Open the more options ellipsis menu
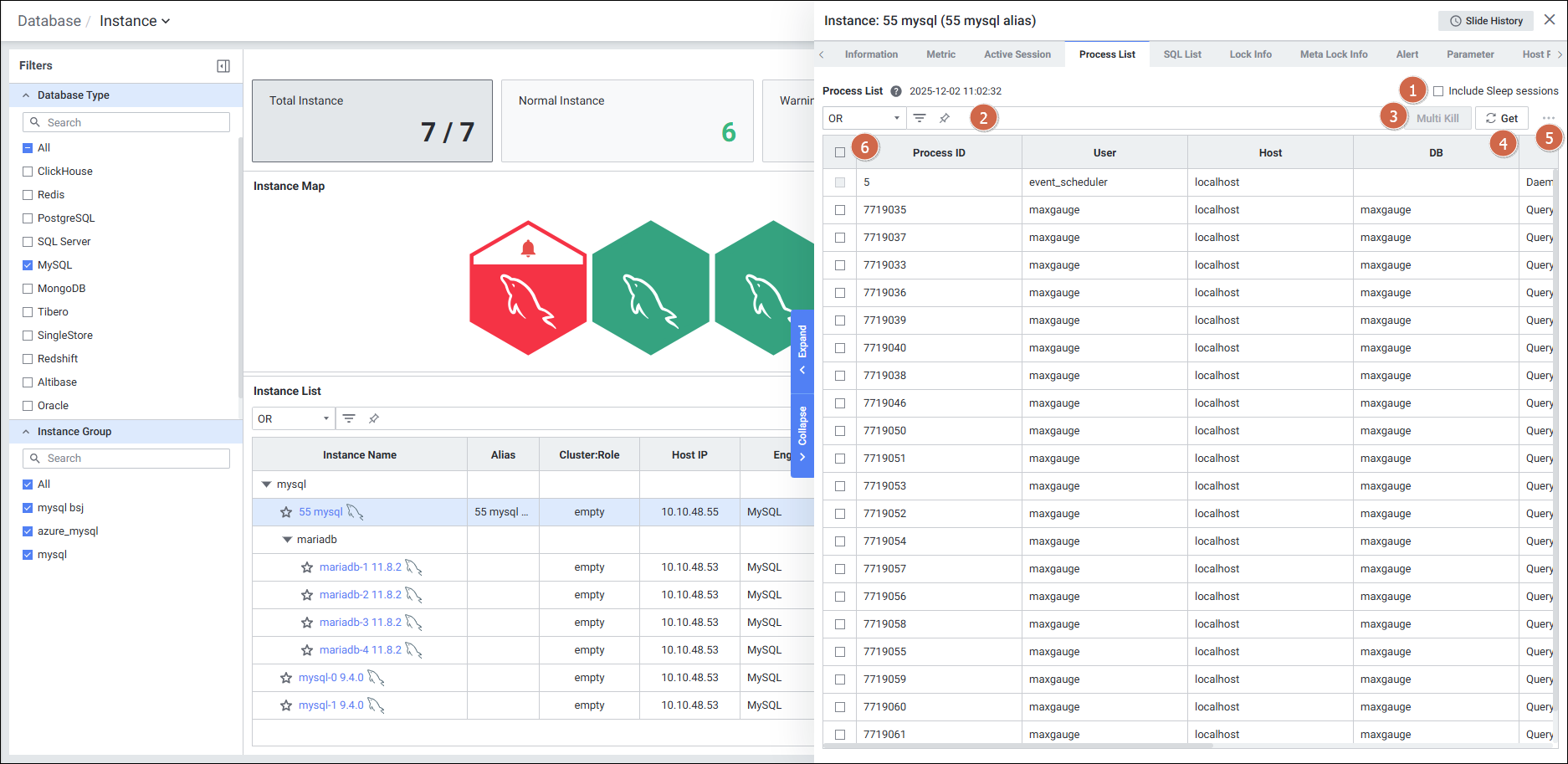Image resolution: width=1568 pixels, height=764 pixels. tap(1549, 119)
